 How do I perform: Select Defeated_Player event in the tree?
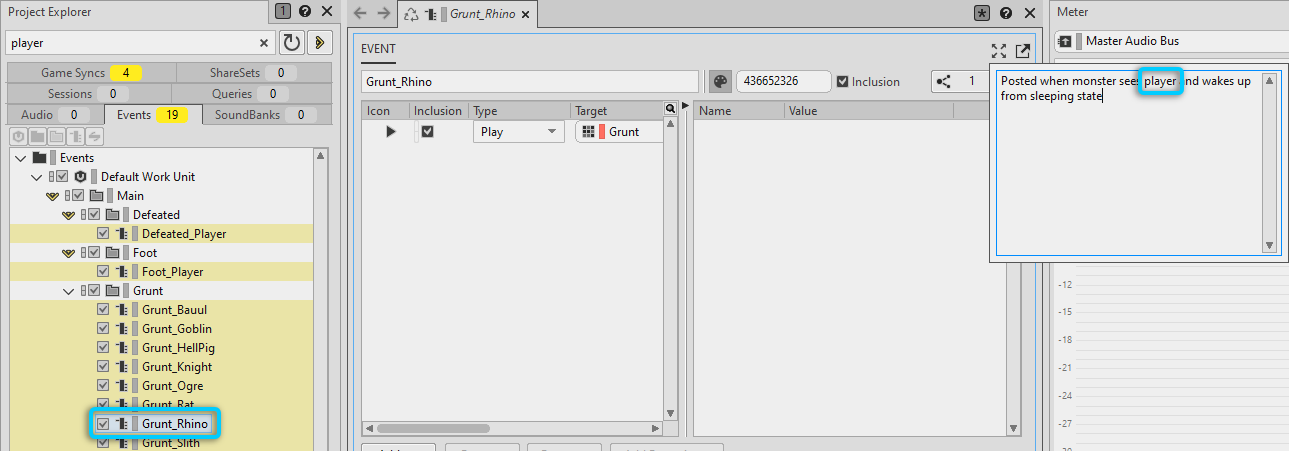[x=184, y=234]
